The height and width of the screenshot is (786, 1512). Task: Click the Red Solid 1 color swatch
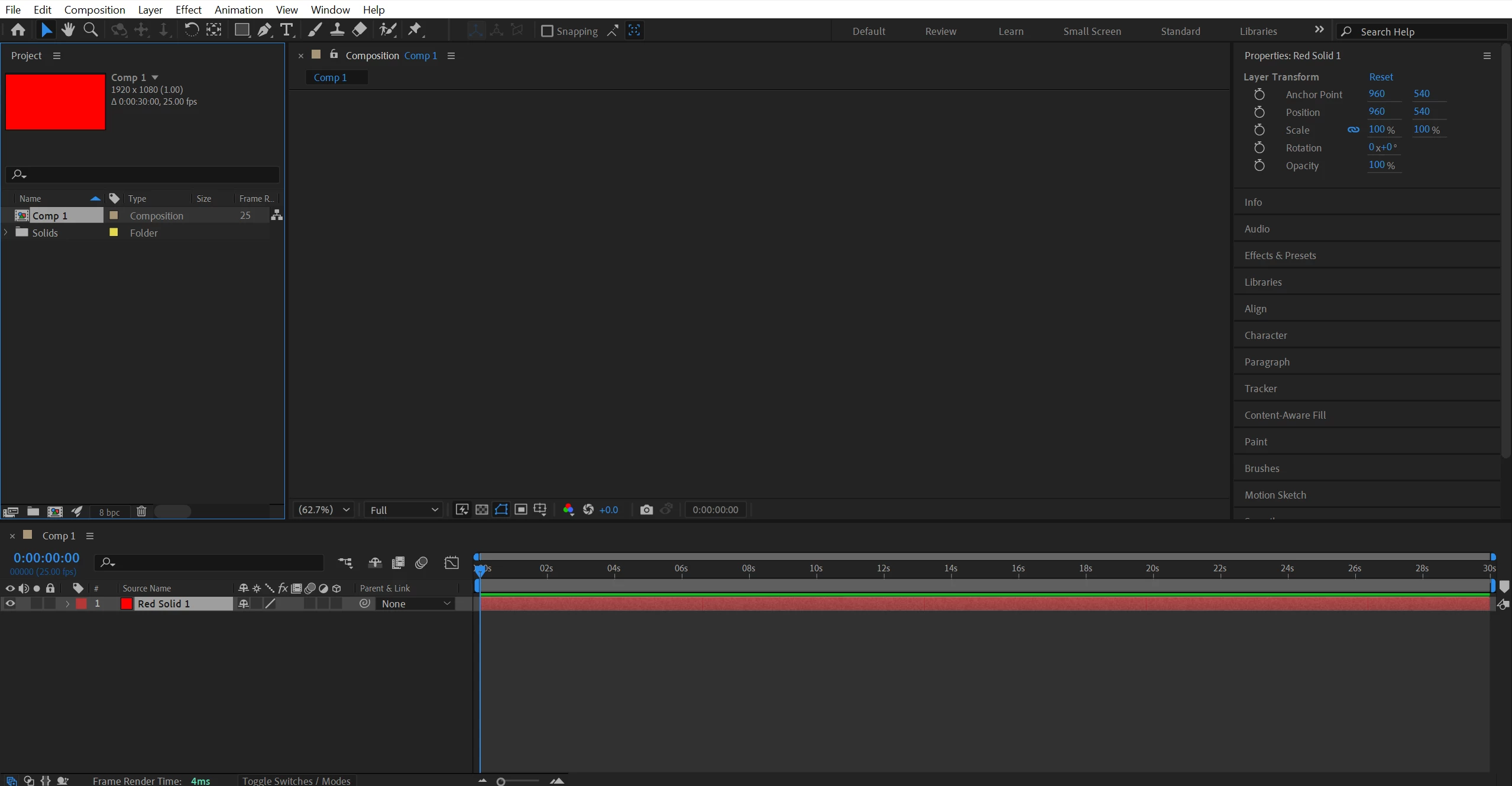pyautogui.click(x=127, y=604)
